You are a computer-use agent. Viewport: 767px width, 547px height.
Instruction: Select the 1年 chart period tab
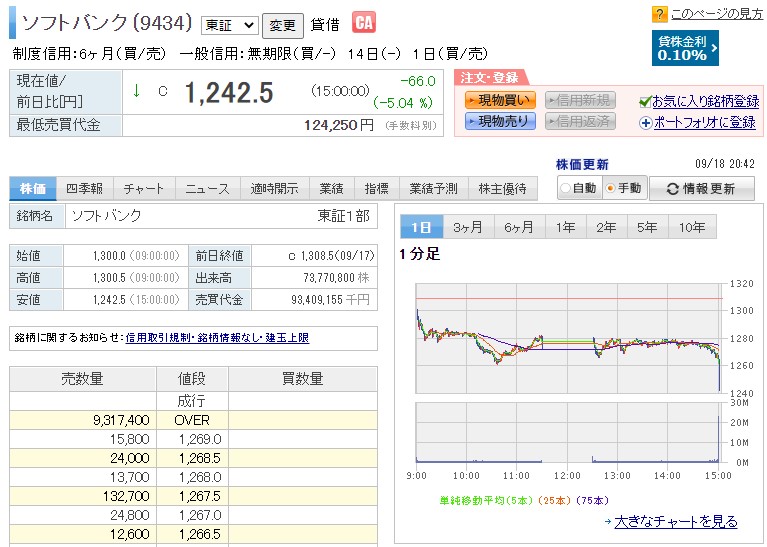(x=565, y=227)
